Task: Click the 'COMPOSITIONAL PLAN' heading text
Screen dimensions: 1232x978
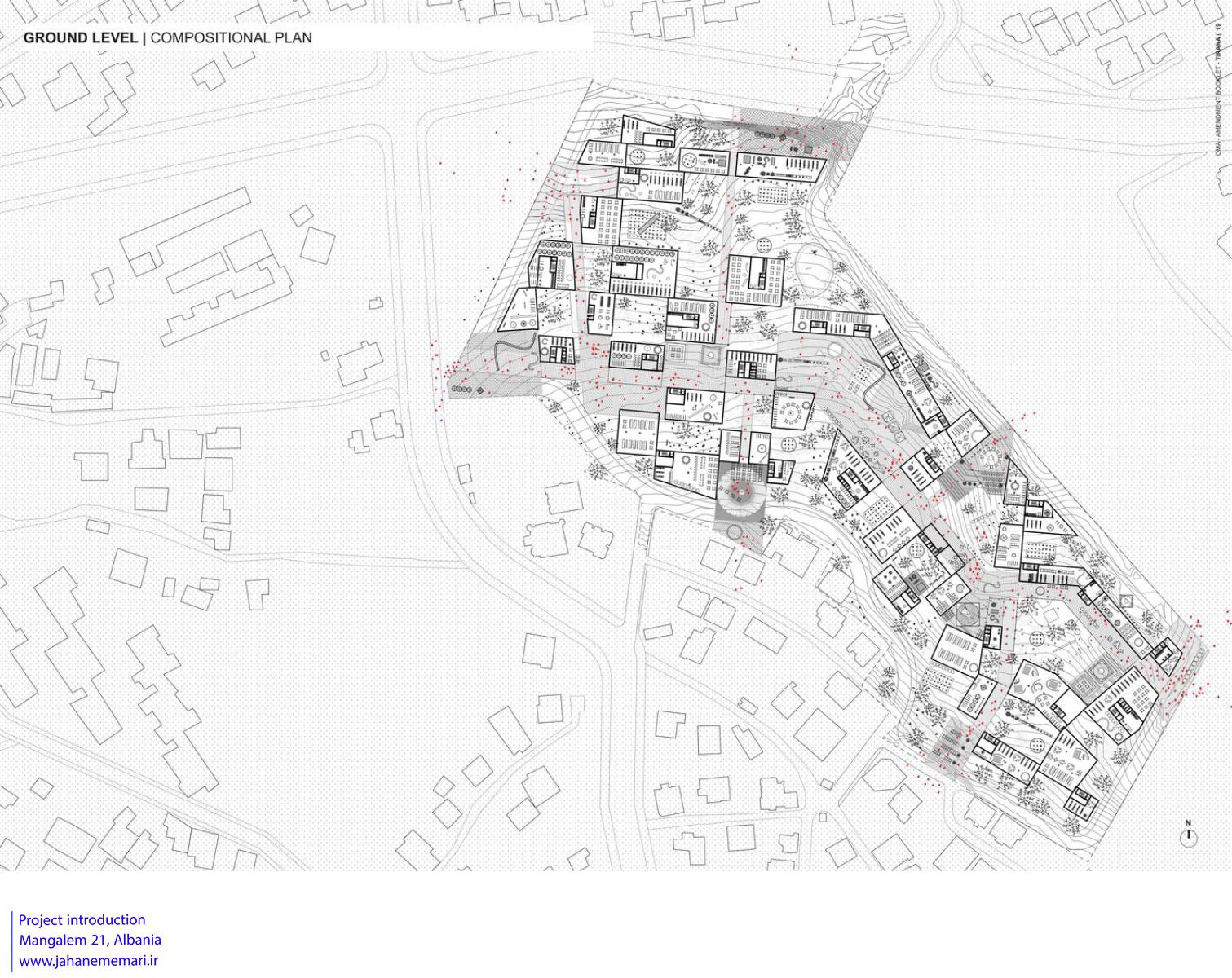Action: coord(231,37)
